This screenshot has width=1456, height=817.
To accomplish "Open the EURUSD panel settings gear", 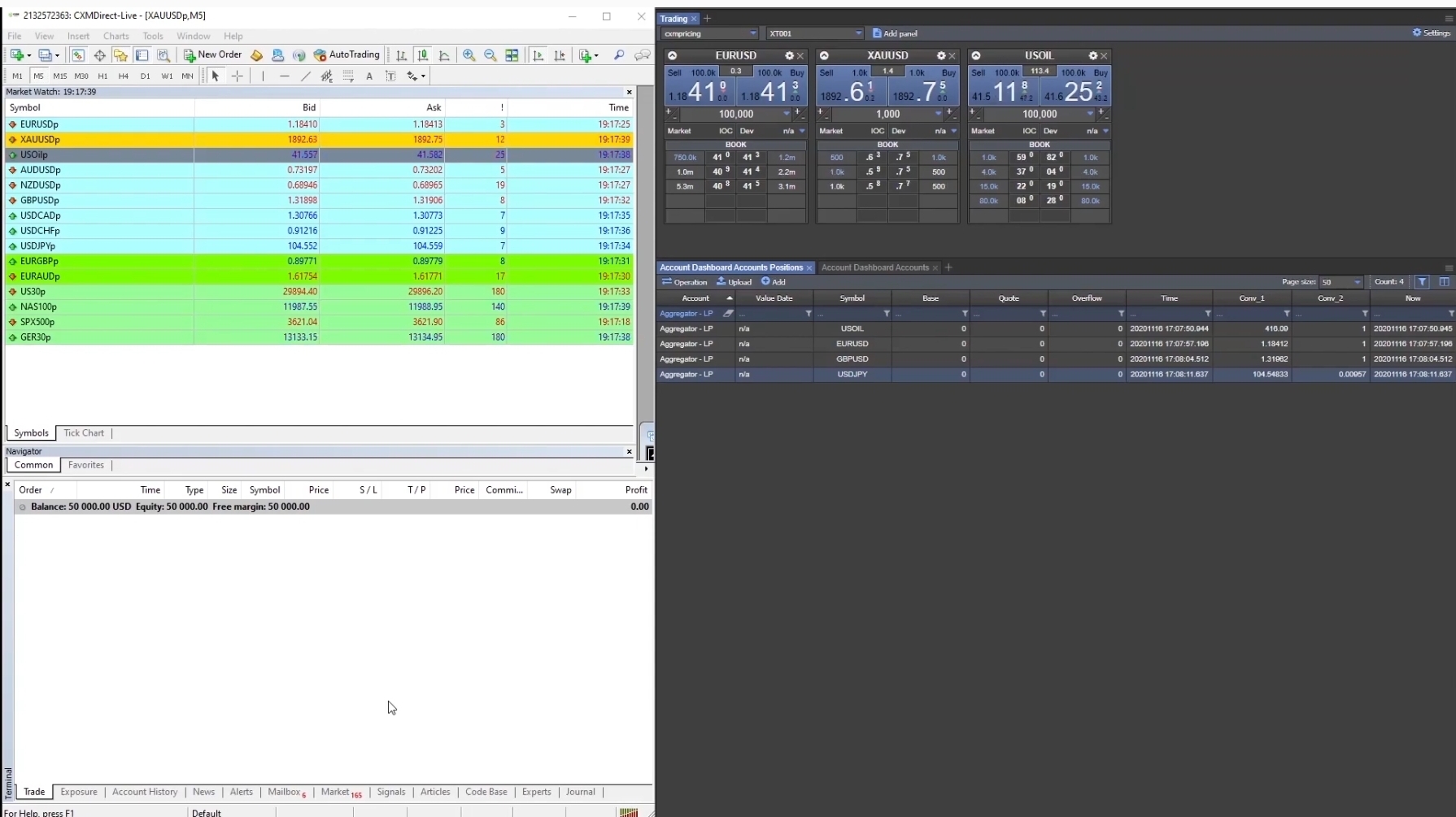I will (788, 56).
